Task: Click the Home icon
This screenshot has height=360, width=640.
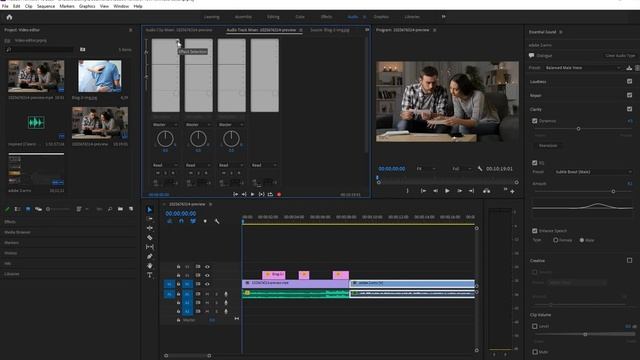Action: click(9, 17)
